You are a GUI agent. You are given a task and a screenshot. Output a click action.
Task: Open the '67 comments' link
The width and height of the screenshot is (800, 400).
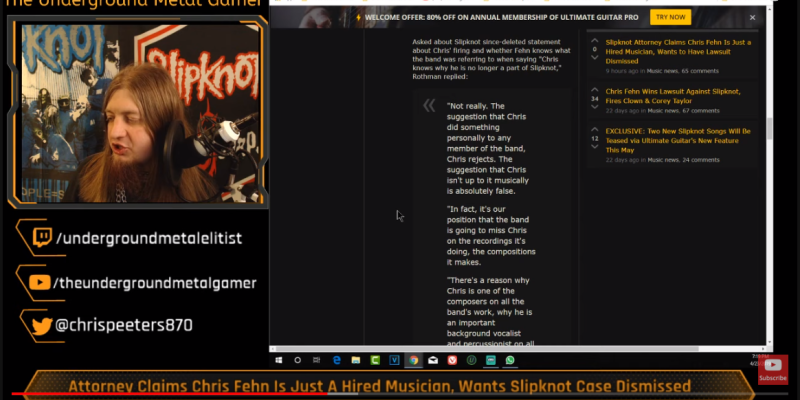coord(701,111)
